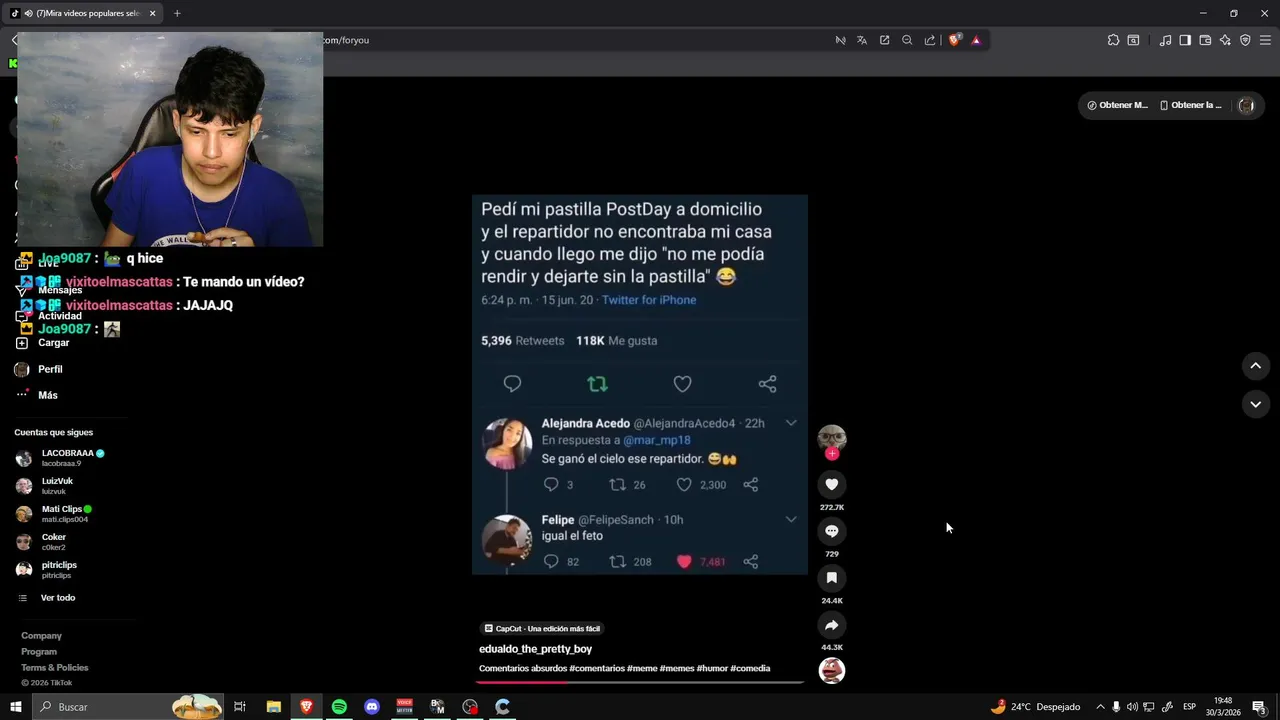Open the browser extensions puzzle icon
Screen dimensions: 1280x720
1113,40
